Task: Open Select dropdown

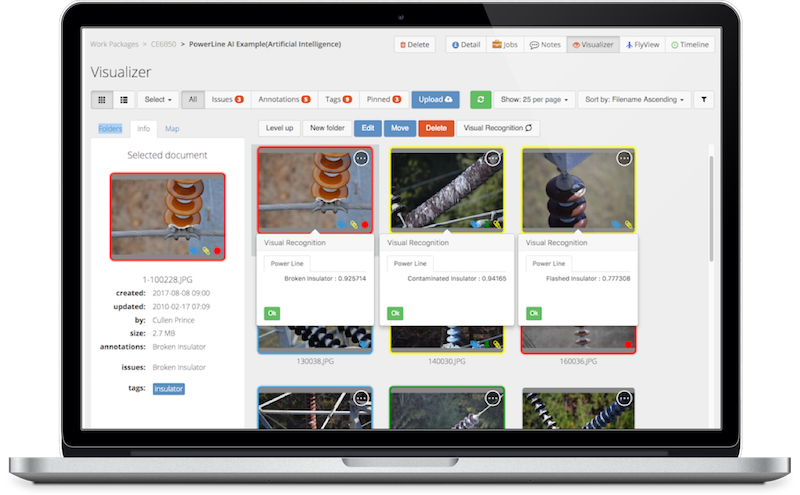Action: click(x=158, y=100)
